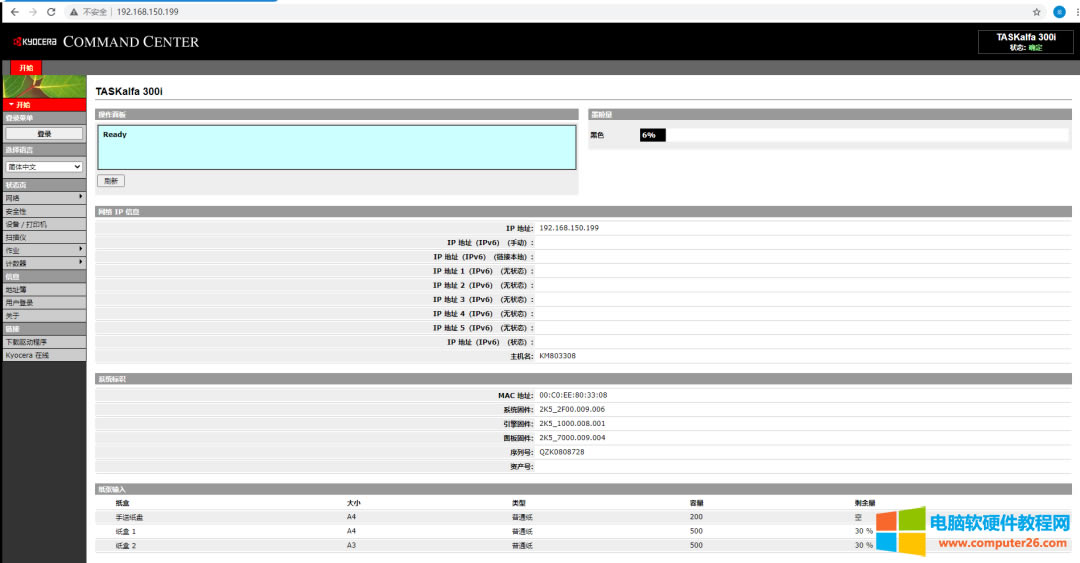The width and height of the screenshot is (1080, 563).
Task: Bookmark this page with the star icon
Action: tap(1036, 11)
